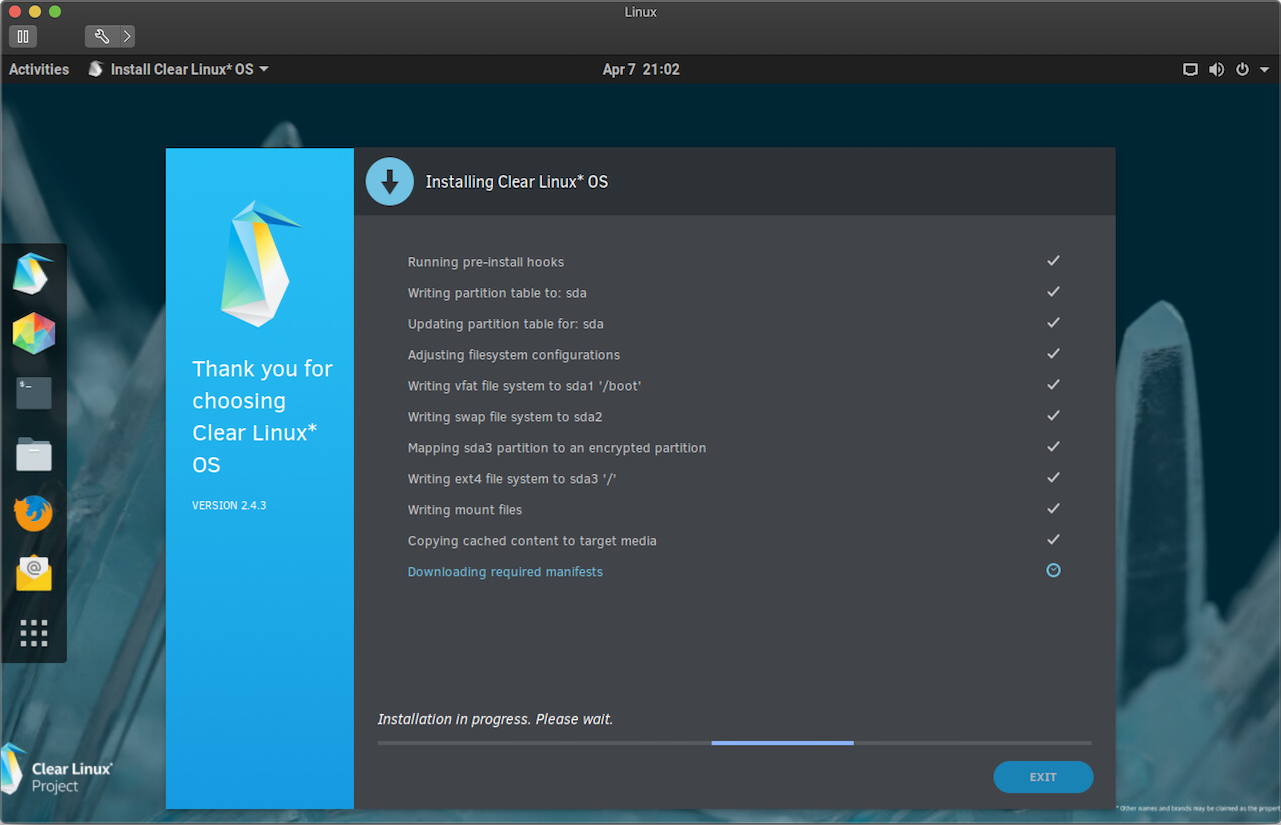The height and width of the screenshot is (825, 1281).
Task: Select 'Adjusting filesystem configurations' text
Action: 514,355
